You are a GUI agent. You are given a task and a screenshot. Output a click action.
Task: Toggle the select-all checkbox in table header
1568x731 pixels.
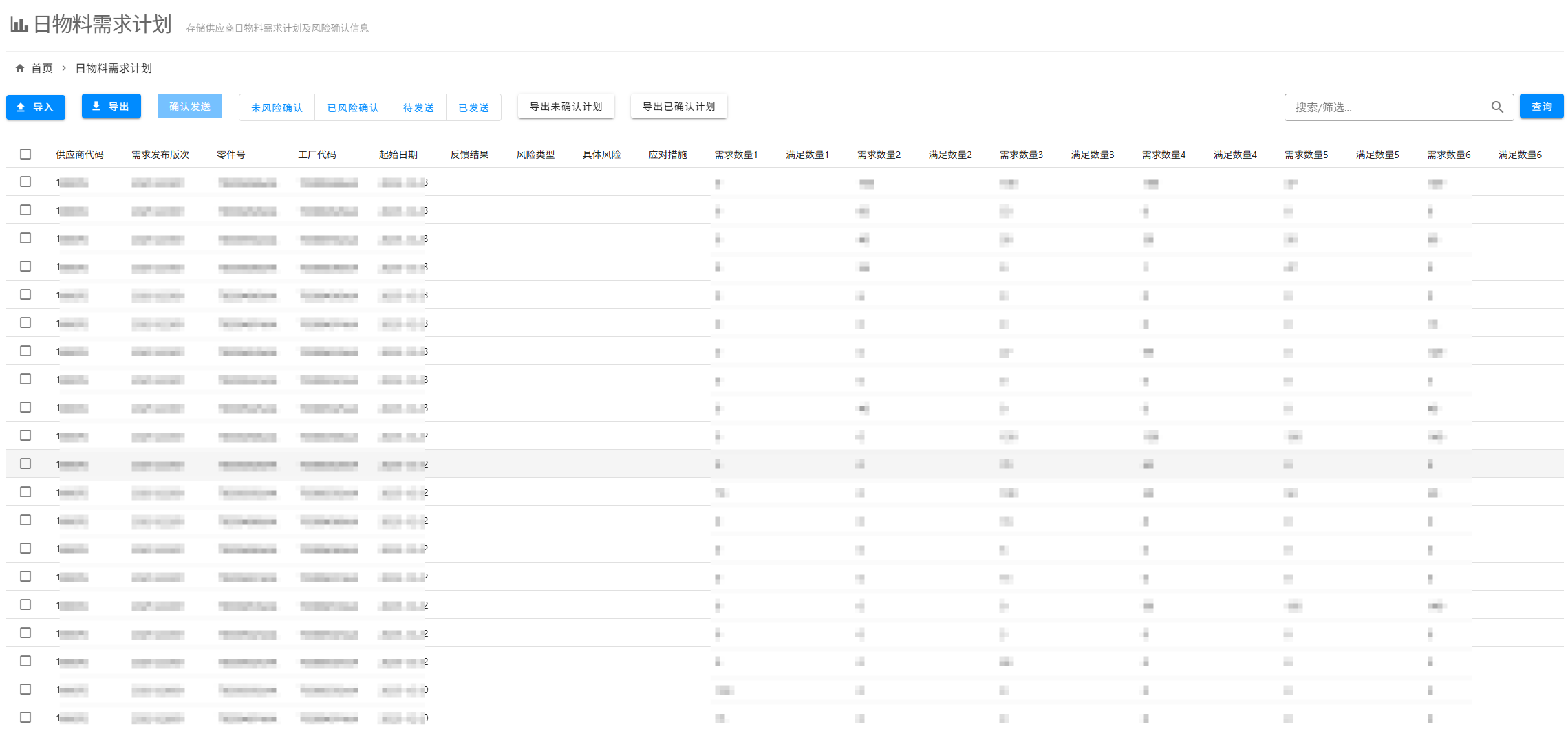point(25,154)
